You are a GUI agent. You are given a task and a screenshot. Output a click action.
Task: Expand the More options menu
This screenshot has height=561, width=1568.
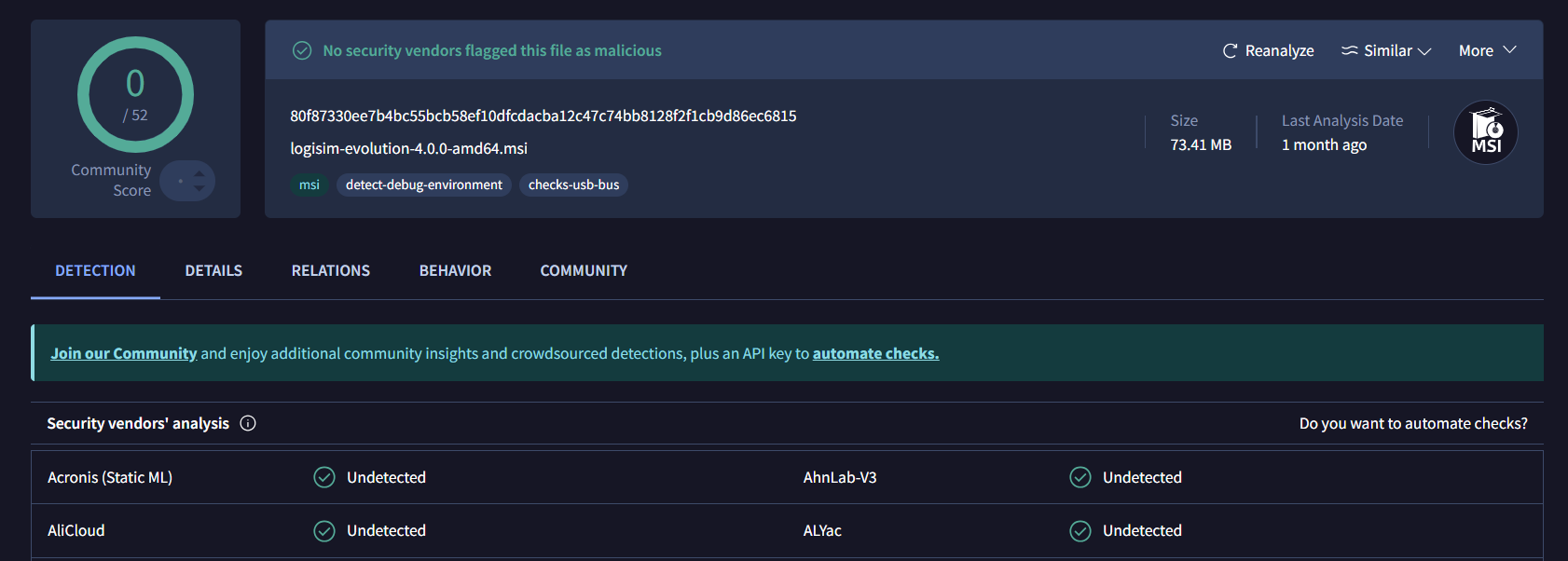click(x=1487, y=50)
